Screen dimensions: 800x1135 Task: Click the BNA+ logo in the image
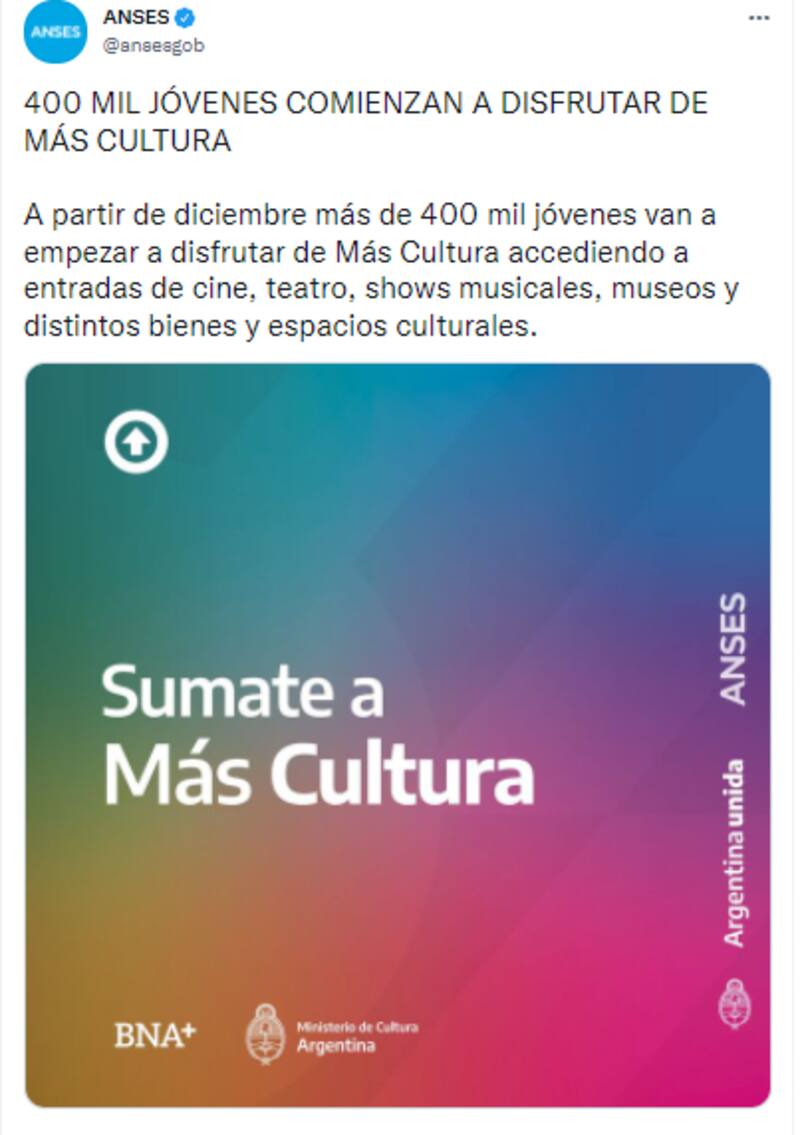156,1034
